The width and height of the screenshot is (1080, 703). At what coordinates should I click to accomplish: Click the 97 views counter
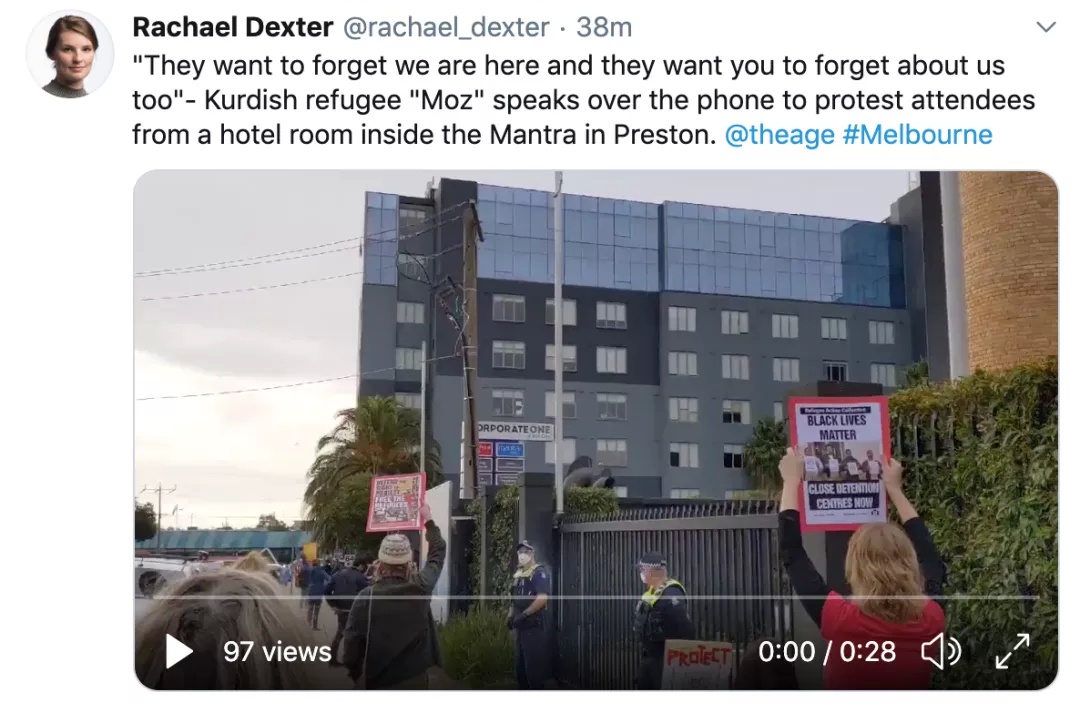[x=278, y=651]
